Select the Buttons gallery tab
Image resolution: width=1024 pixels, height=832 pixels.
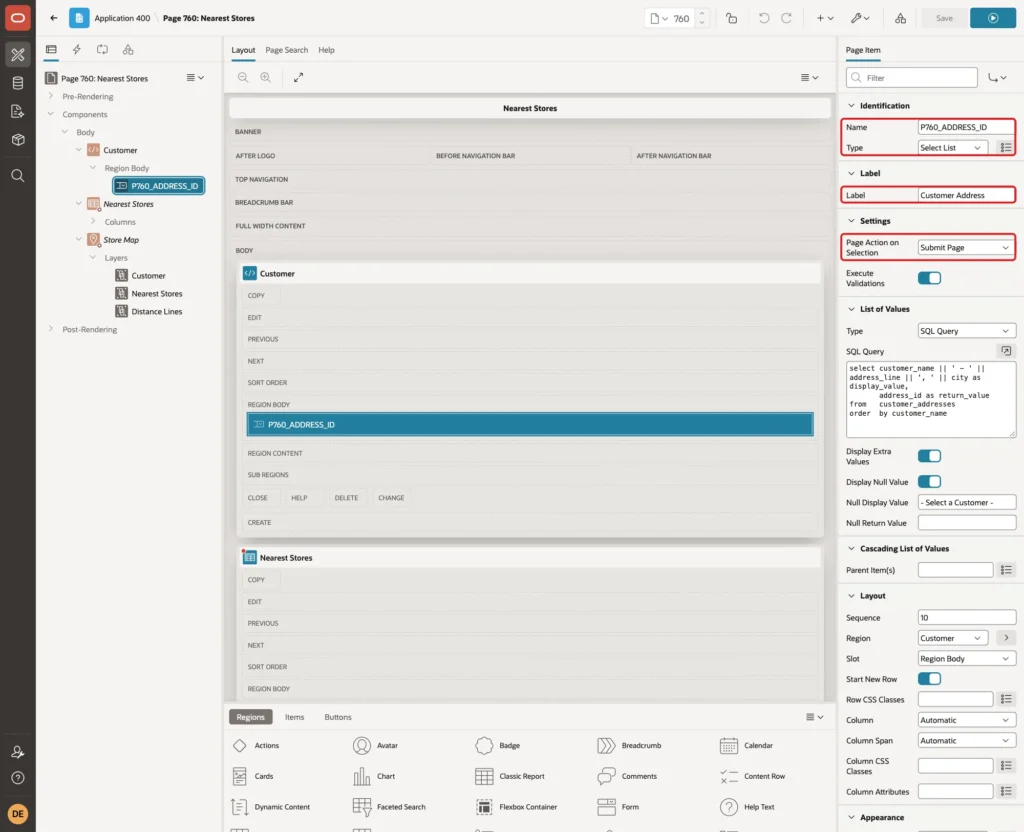[x=338, y=717]
